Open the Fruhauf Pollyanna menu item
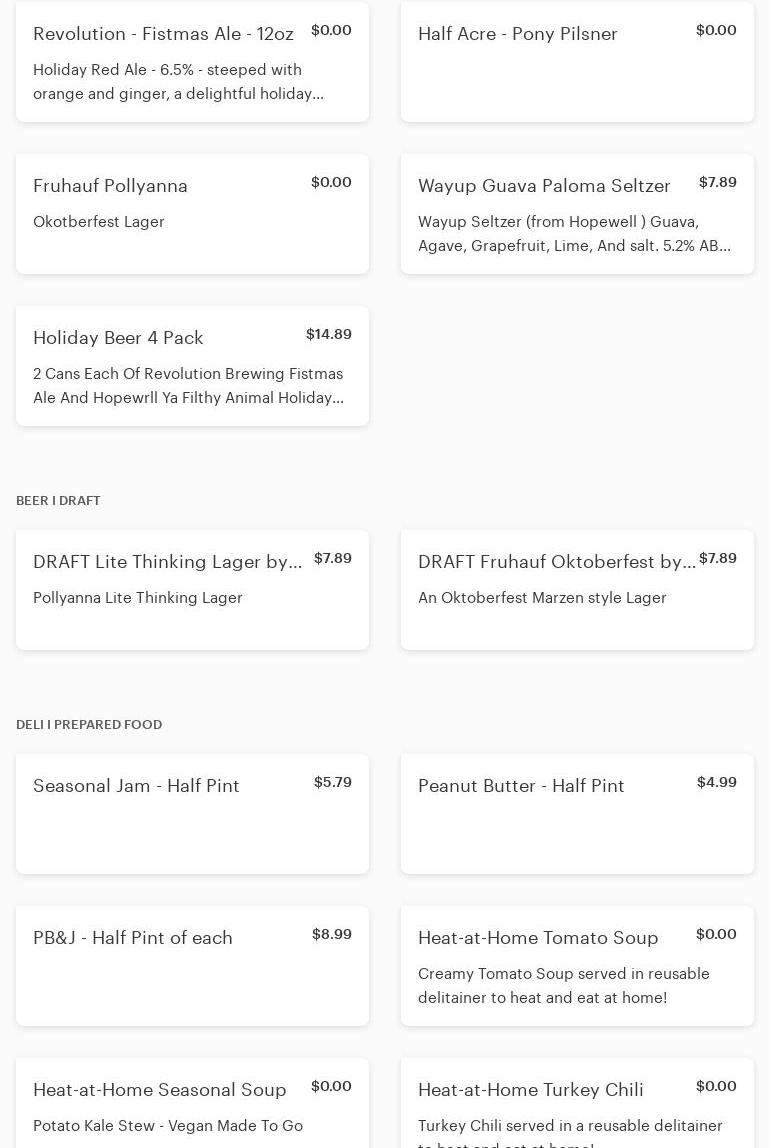This screenshot has width=770, height=1148. coord(110,186)
